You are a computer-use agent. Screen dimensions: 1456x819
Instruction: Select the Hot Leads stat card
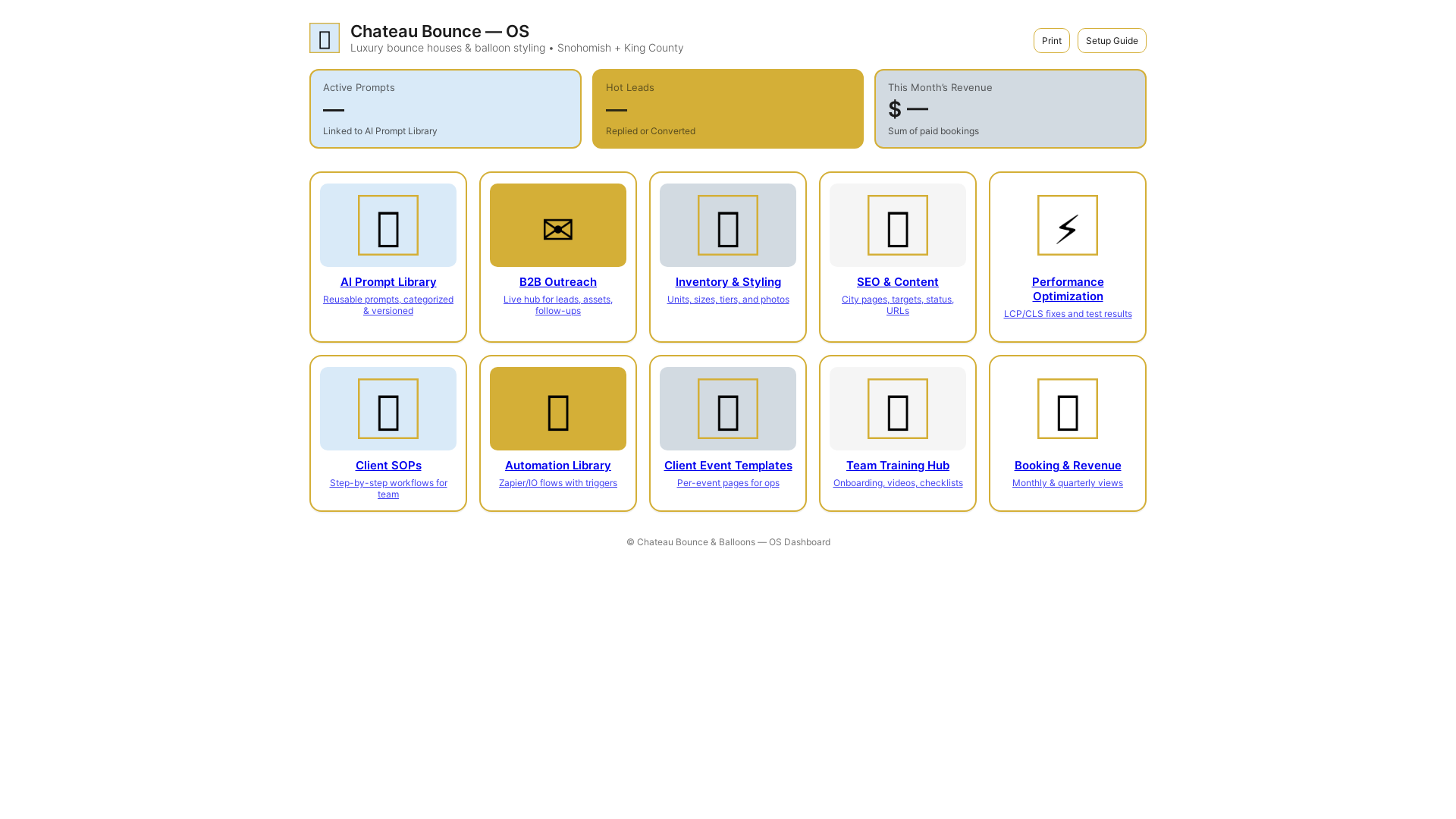click(x=728, y=109)
